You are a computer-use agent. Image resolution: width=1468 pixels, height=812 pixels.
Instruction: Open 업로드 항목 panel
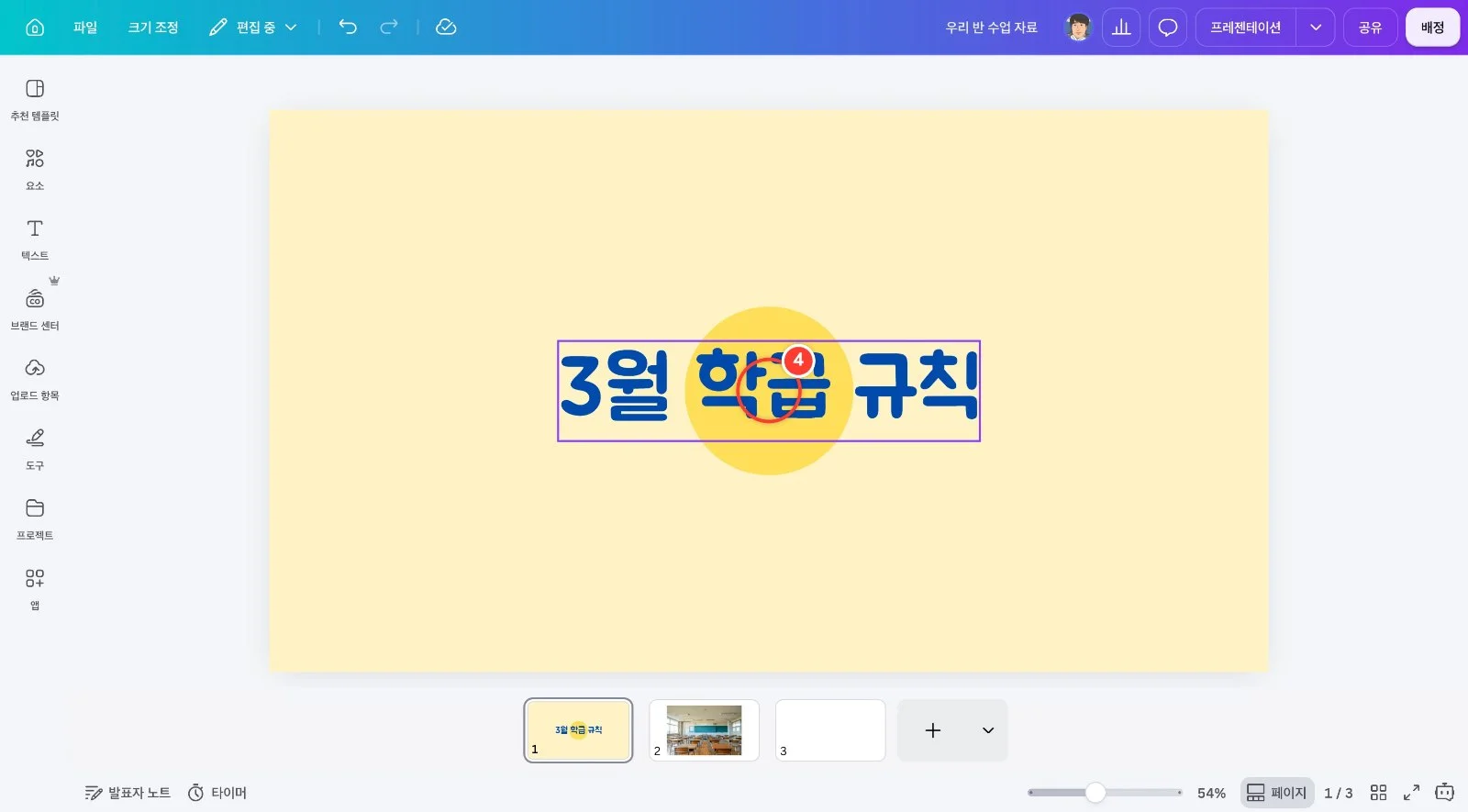pyautogui.click(x=35, y=380)
